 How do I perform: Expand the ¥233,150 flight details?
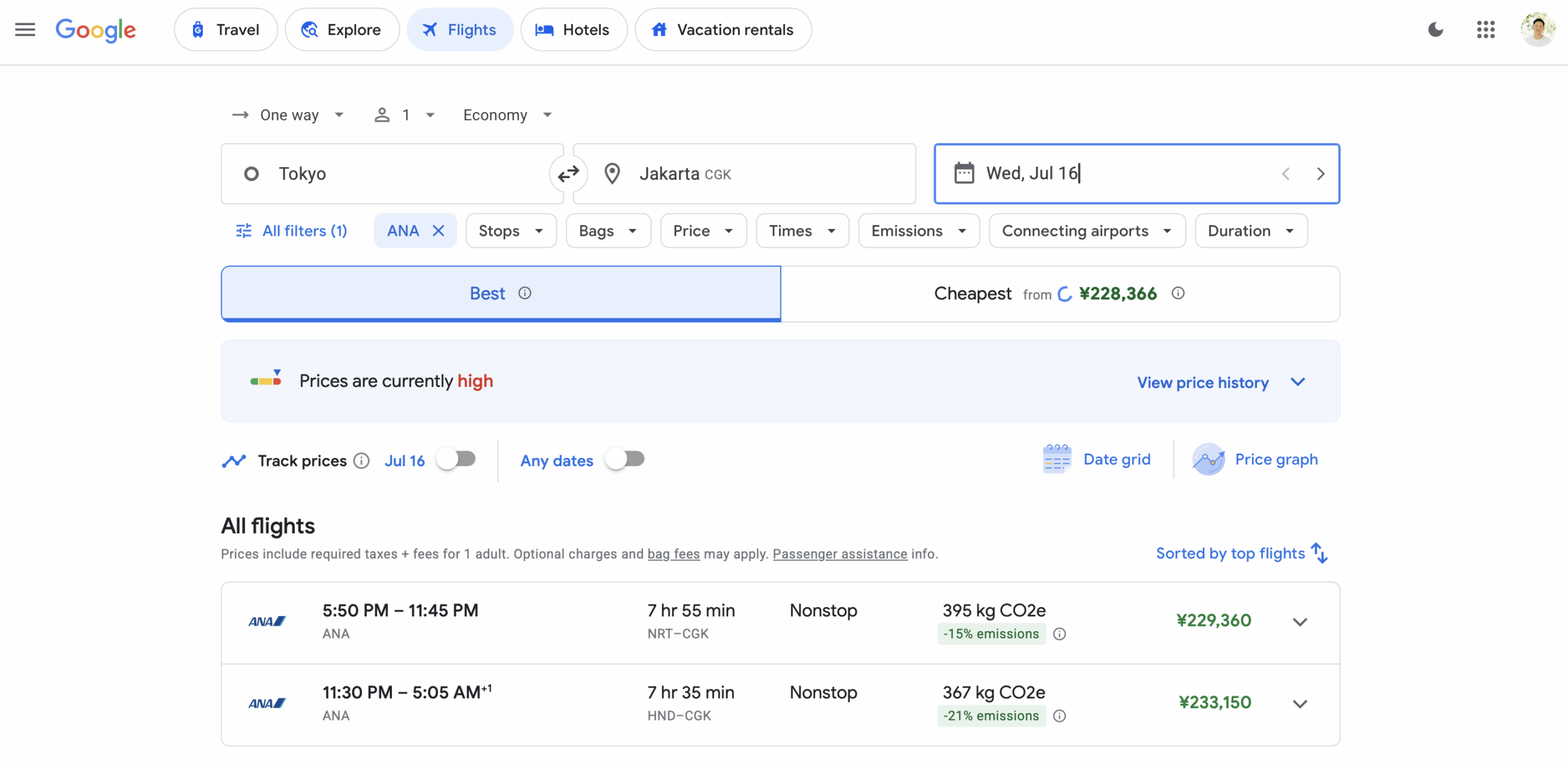pos(1300,704)
